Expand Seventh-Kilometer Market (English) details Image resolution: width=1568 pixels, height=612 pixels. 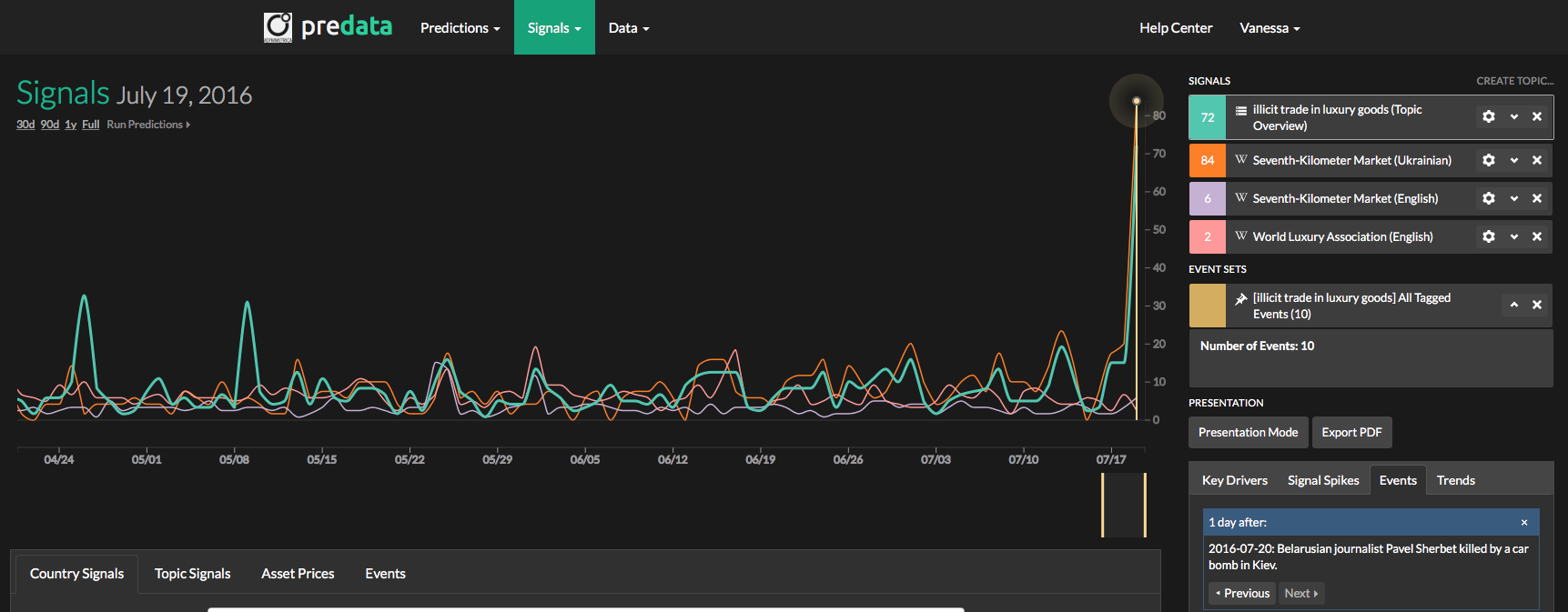click(1514, 198)
